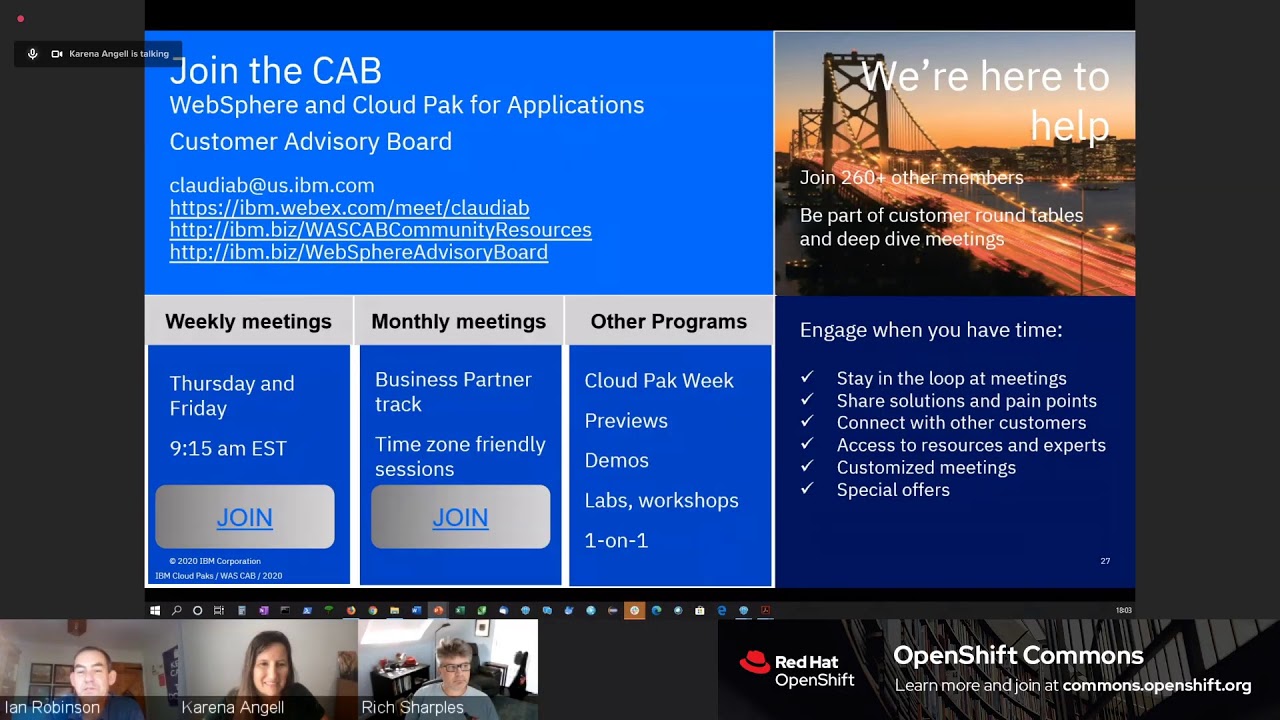Click the red recording dot indicator
The height and width of the screenshot is (720, 1280).
(x=20, y=18)
